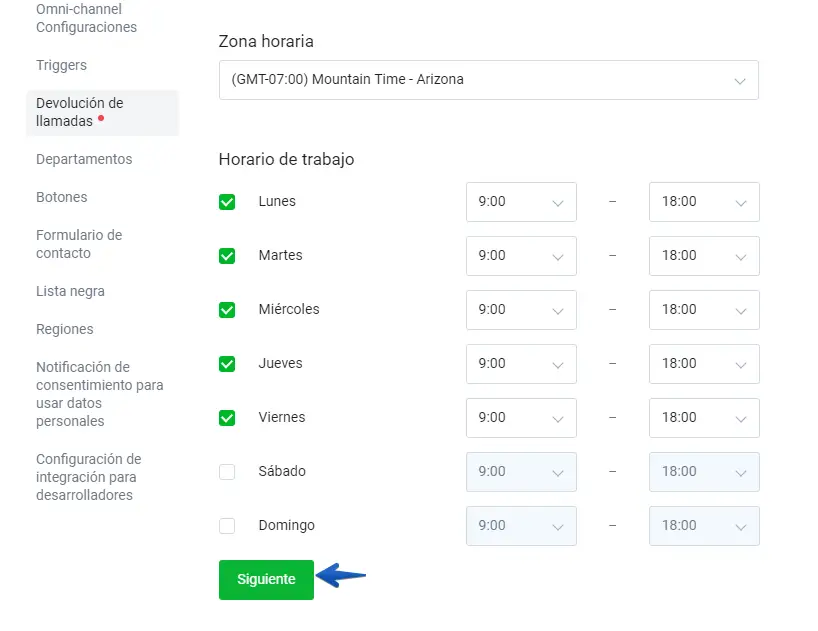Screen dimensions: 818x631
Task: Uncheck the Miércoles checkbox
Action: point(227,310)
